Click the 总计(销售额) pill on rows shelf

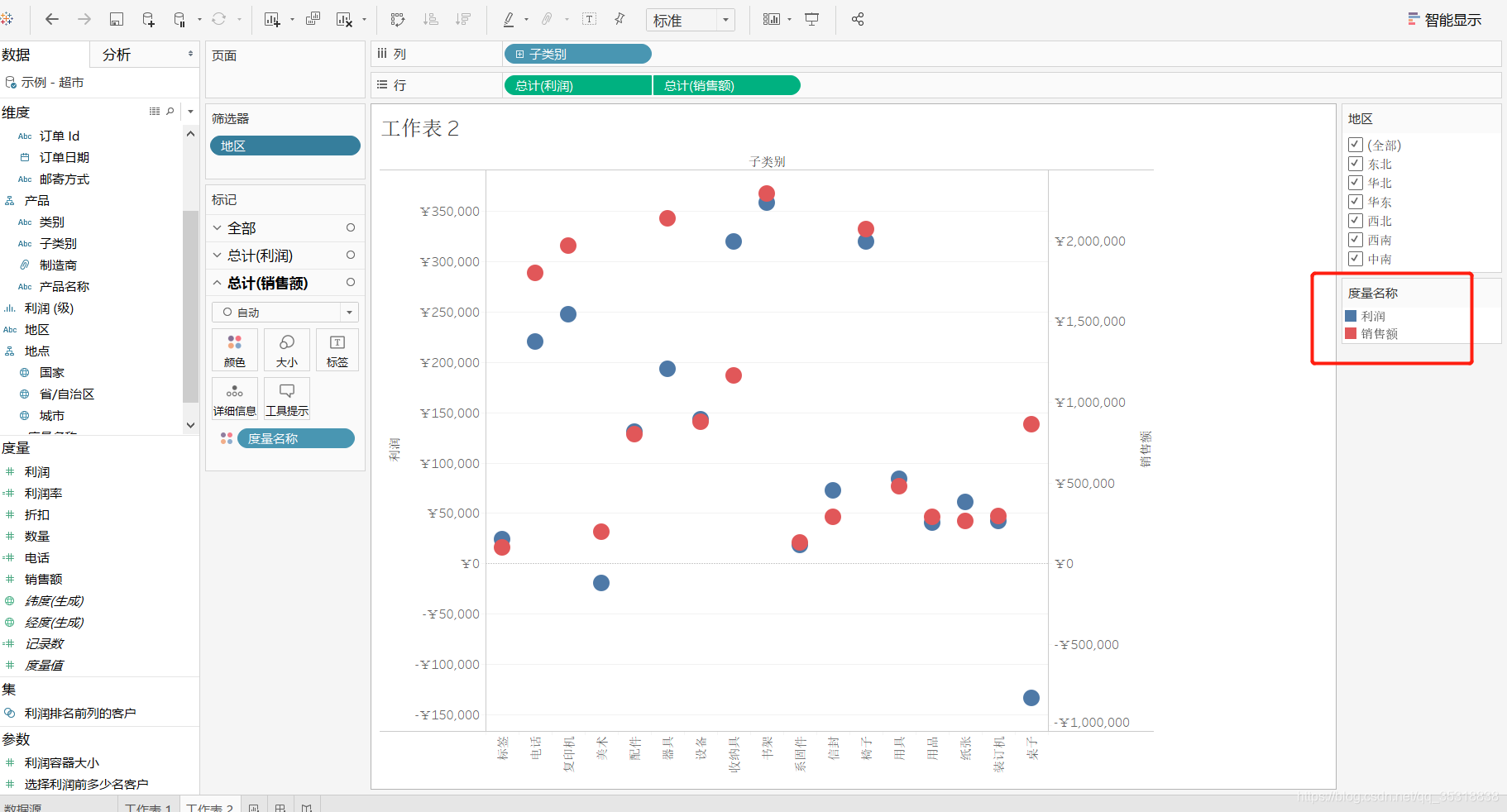click(x=726, y=85)
